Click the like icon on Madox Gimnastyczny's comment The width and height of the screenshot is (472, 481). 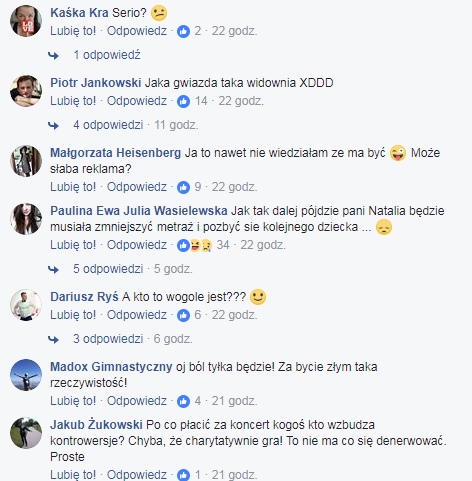(x=183, y=401)
